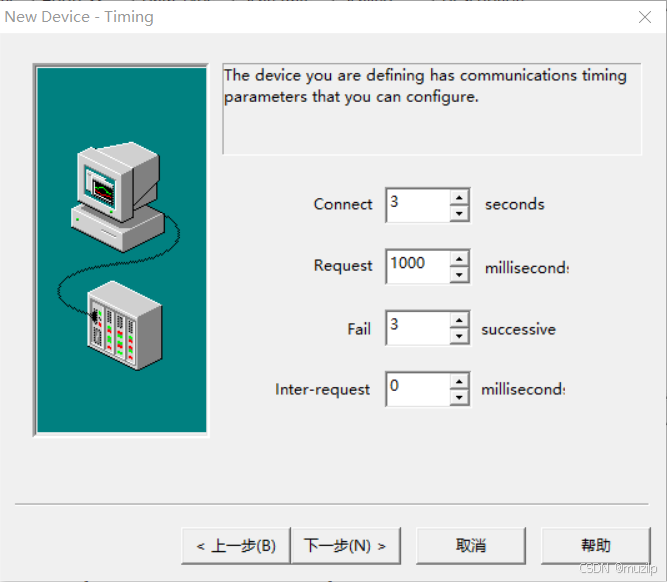Viewport: 667px width, 582px height.
Task: Increase the Request timeout value
Action: [459, 259]
